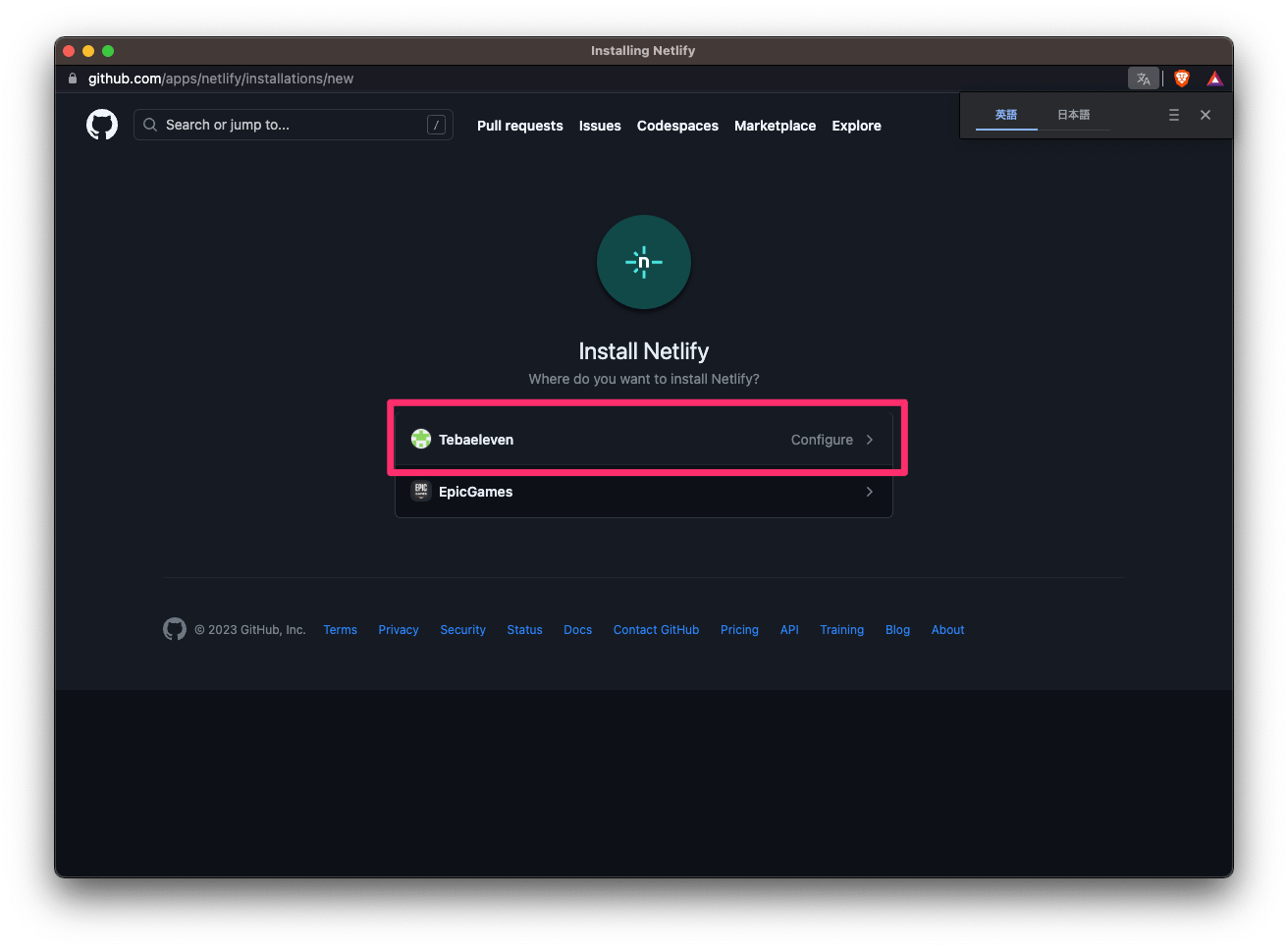Click the lock icon in address bar
1288x950 pixels.
[x=73, y=79]
